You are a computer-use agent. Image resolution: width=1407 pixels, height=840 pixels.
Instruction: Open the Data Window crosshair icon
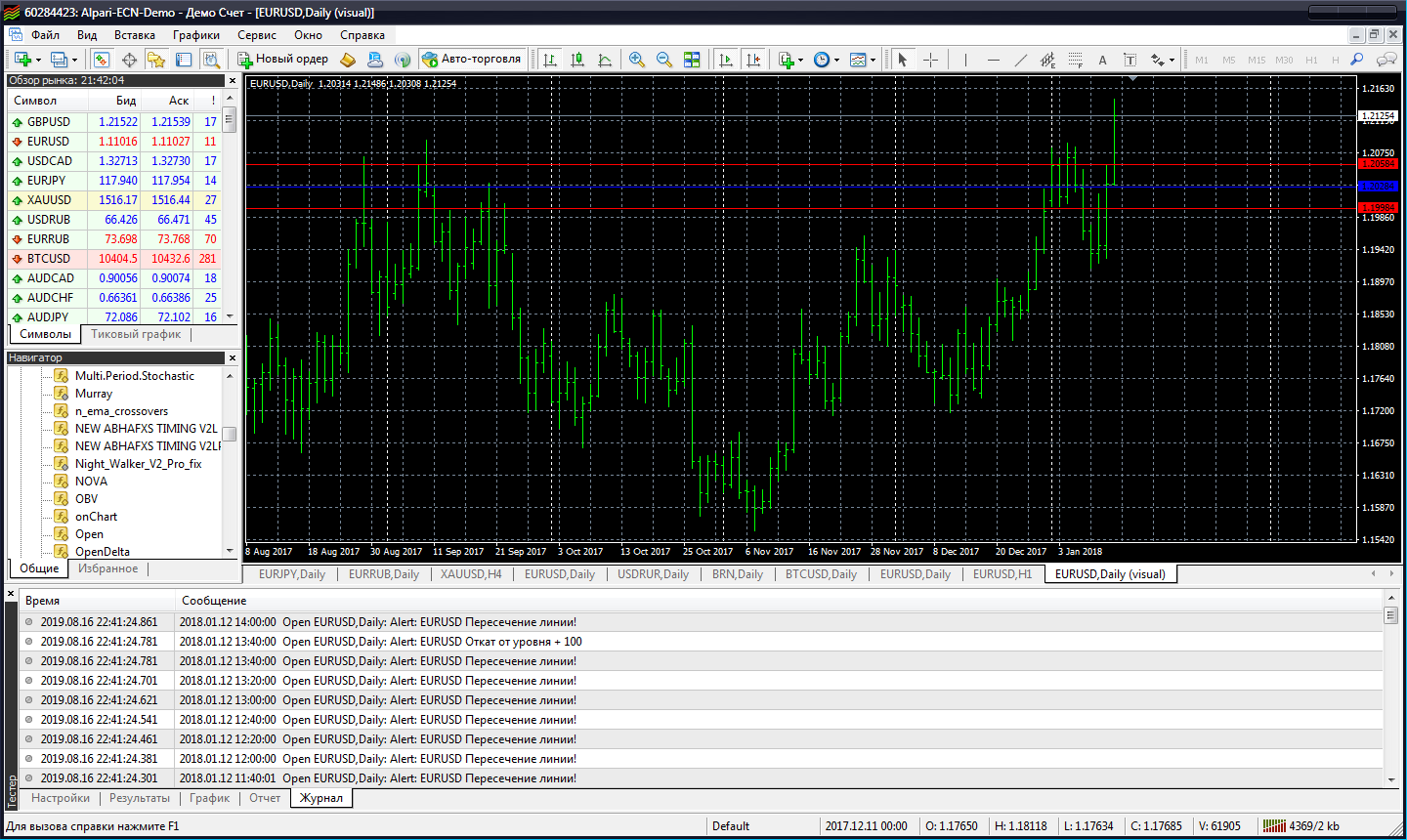pyautogui.click(x=129, y=60)
